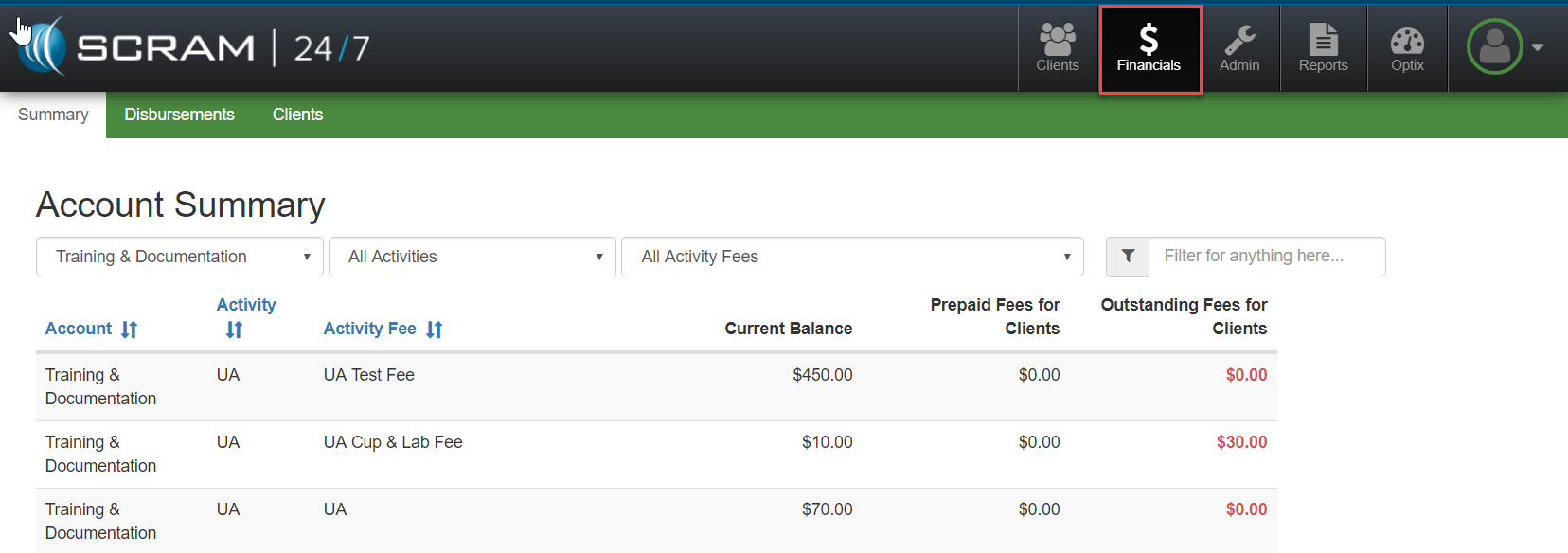Switch to the Clients tab in green bar

point(297,115)
